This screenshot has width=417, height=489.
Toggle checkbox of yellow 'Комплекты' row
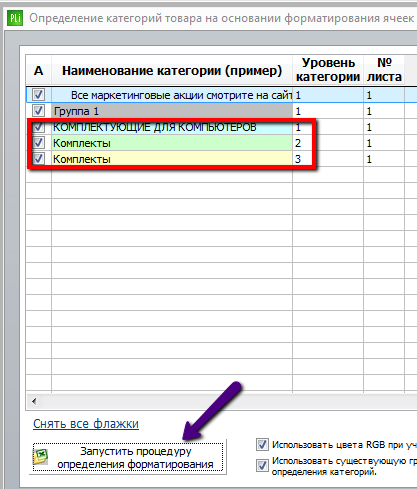(x=38, y=159)
